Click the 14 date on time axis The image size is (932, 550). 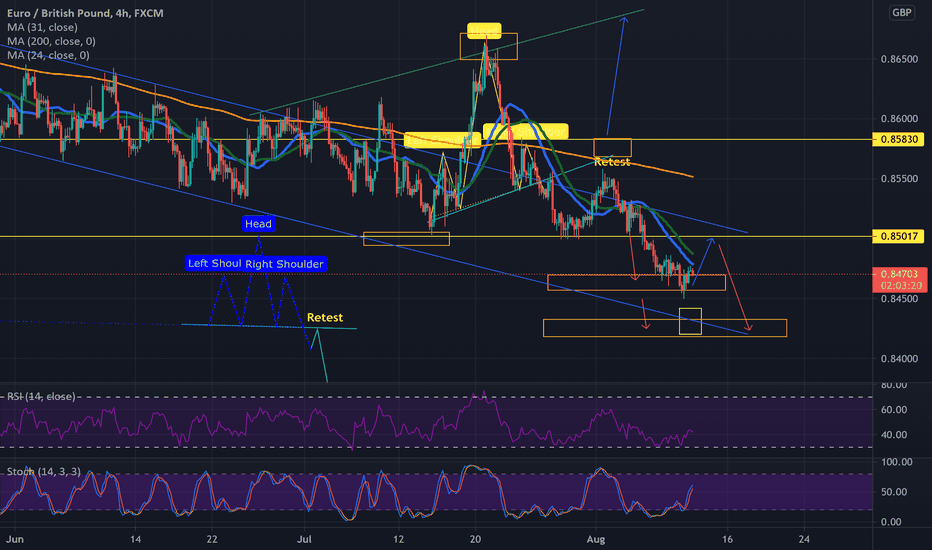click(136, 539)
